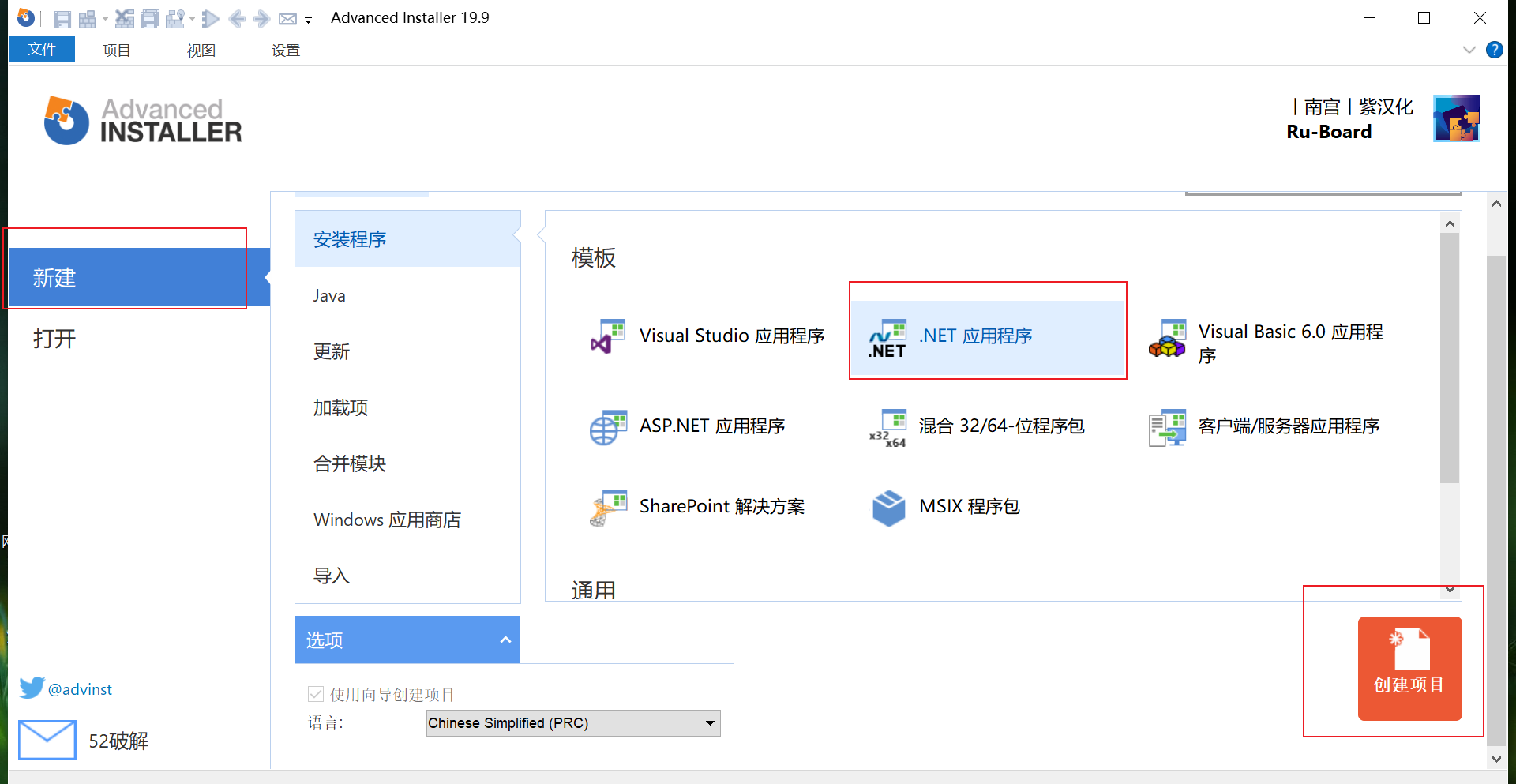Click the x32/x64 mixed package icon
The image size is (1516, 784).
coord(887,428)
